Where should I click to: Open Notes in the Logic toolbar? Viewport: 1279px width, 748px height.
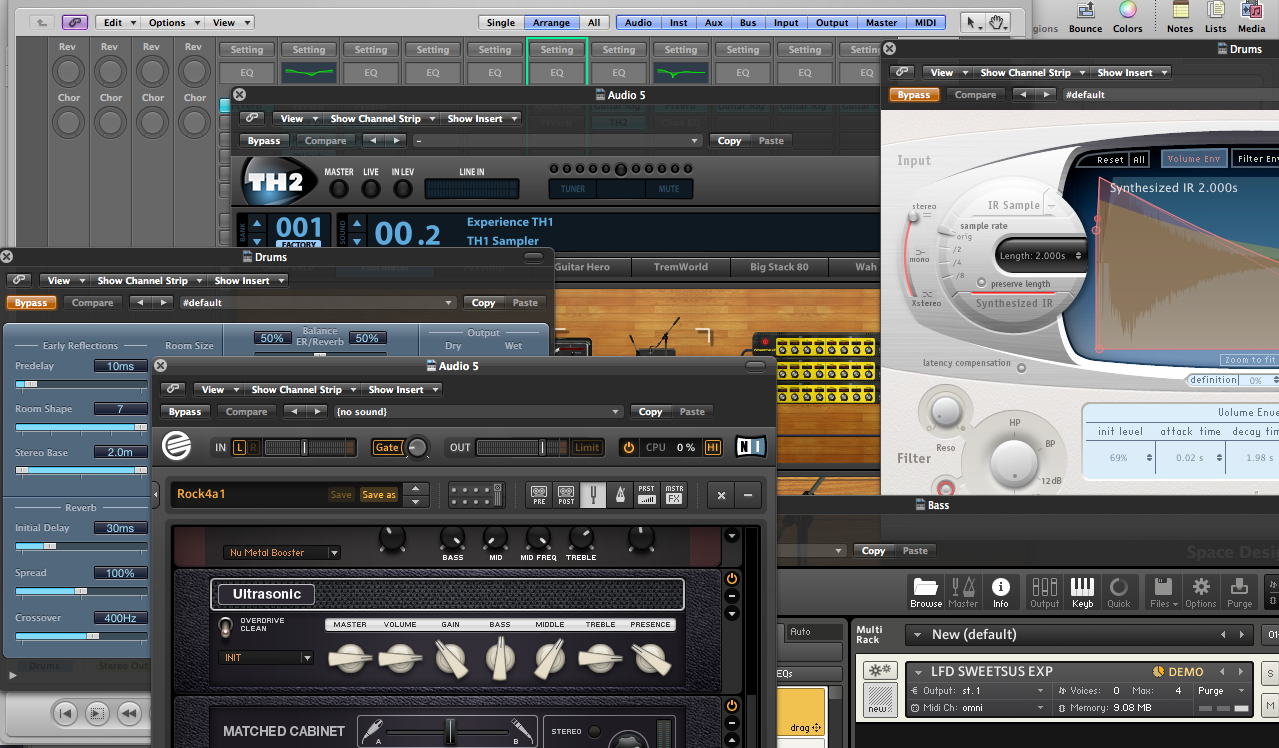point(1180,17)
